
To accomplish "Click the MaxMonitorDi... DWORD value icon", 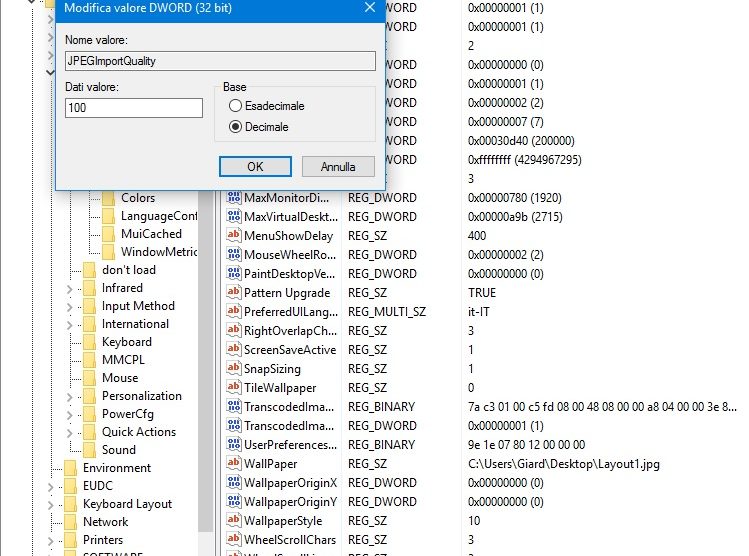I will [x=234, y=197].
